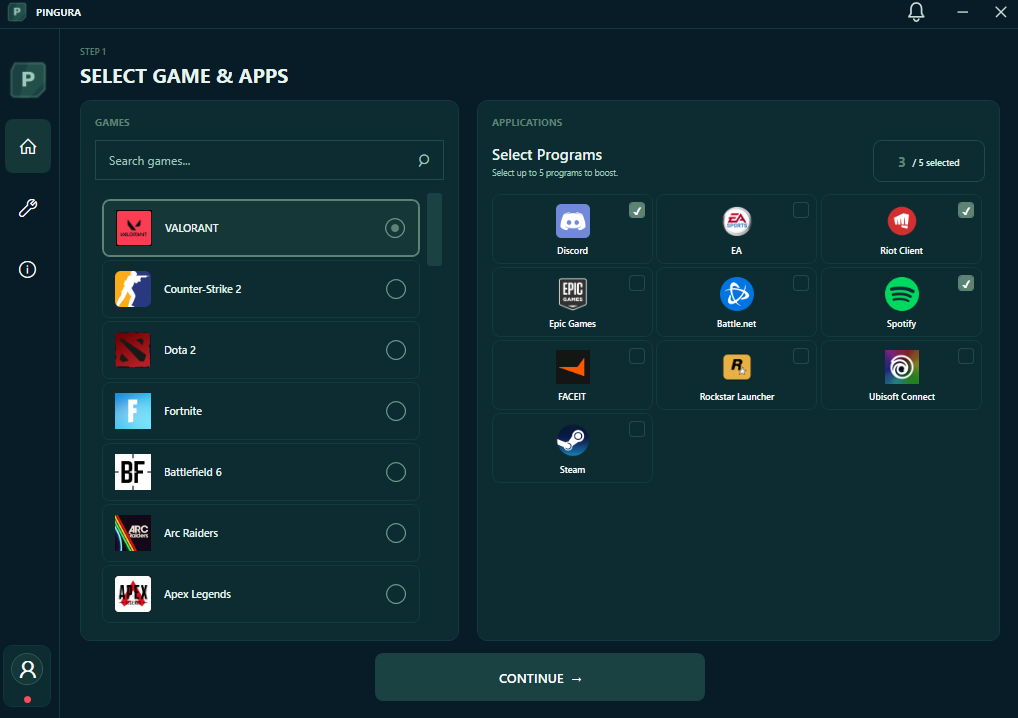Select the Dota 2 radio button
Image resolution: width=1018 pixels, height=718 pixels.
396,350
